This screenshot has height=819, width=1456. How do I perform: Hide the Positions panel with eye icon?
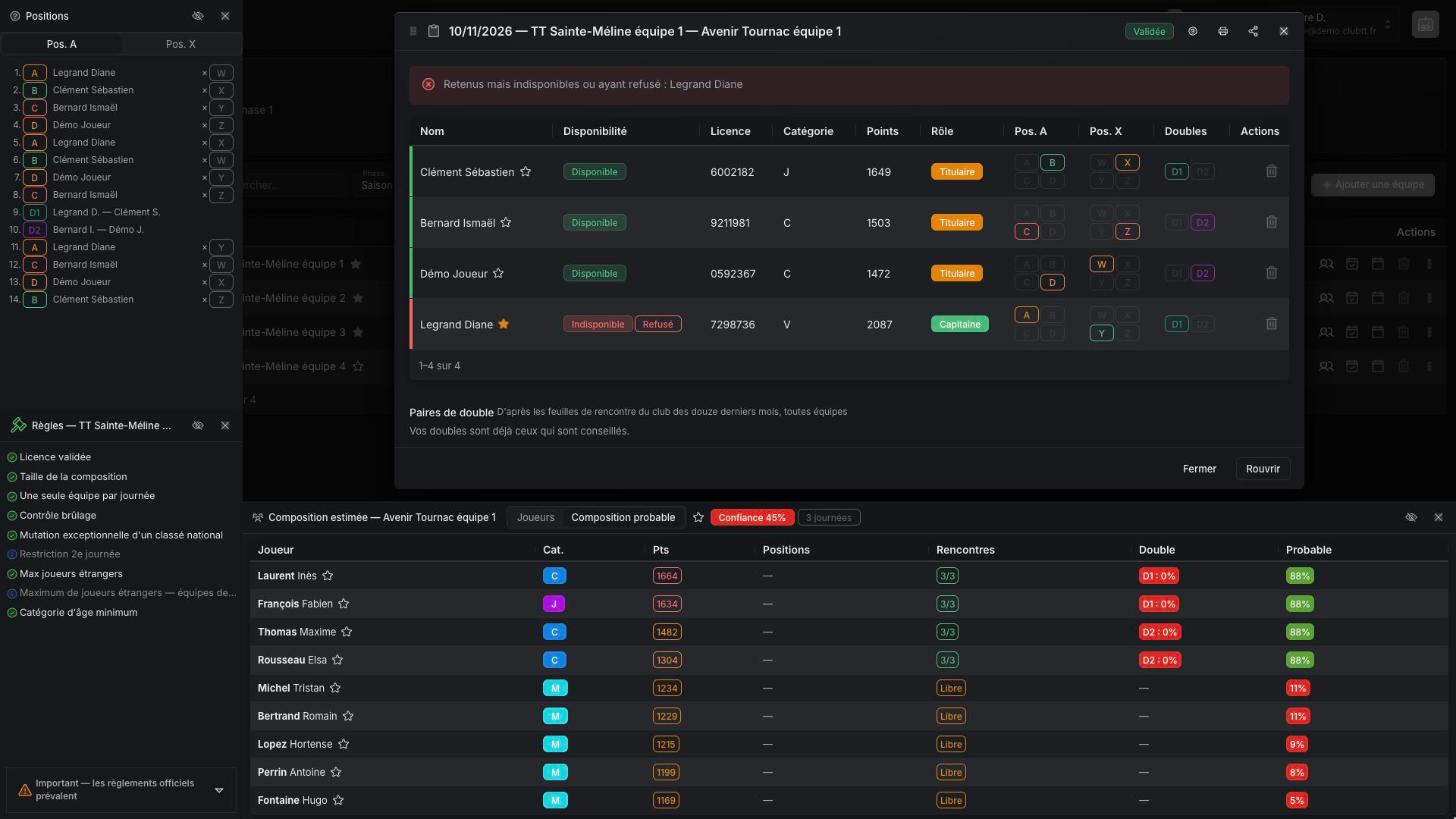click(x=198, y=16)
